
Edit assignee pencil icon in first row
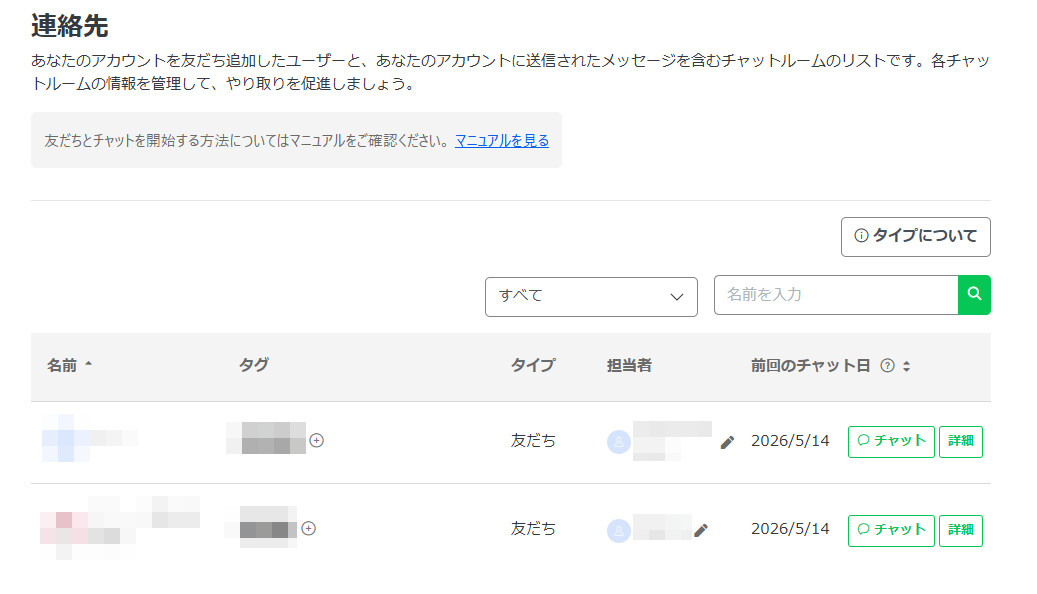pos(727,443)
